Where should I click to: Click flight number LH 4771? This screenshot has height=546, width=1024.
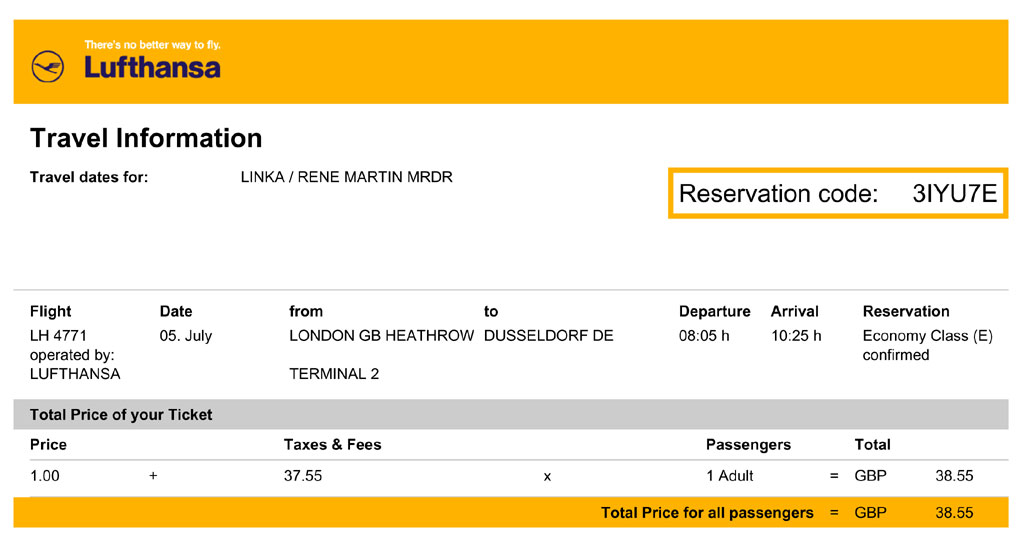pyautogui.click(x=59, y=336)
